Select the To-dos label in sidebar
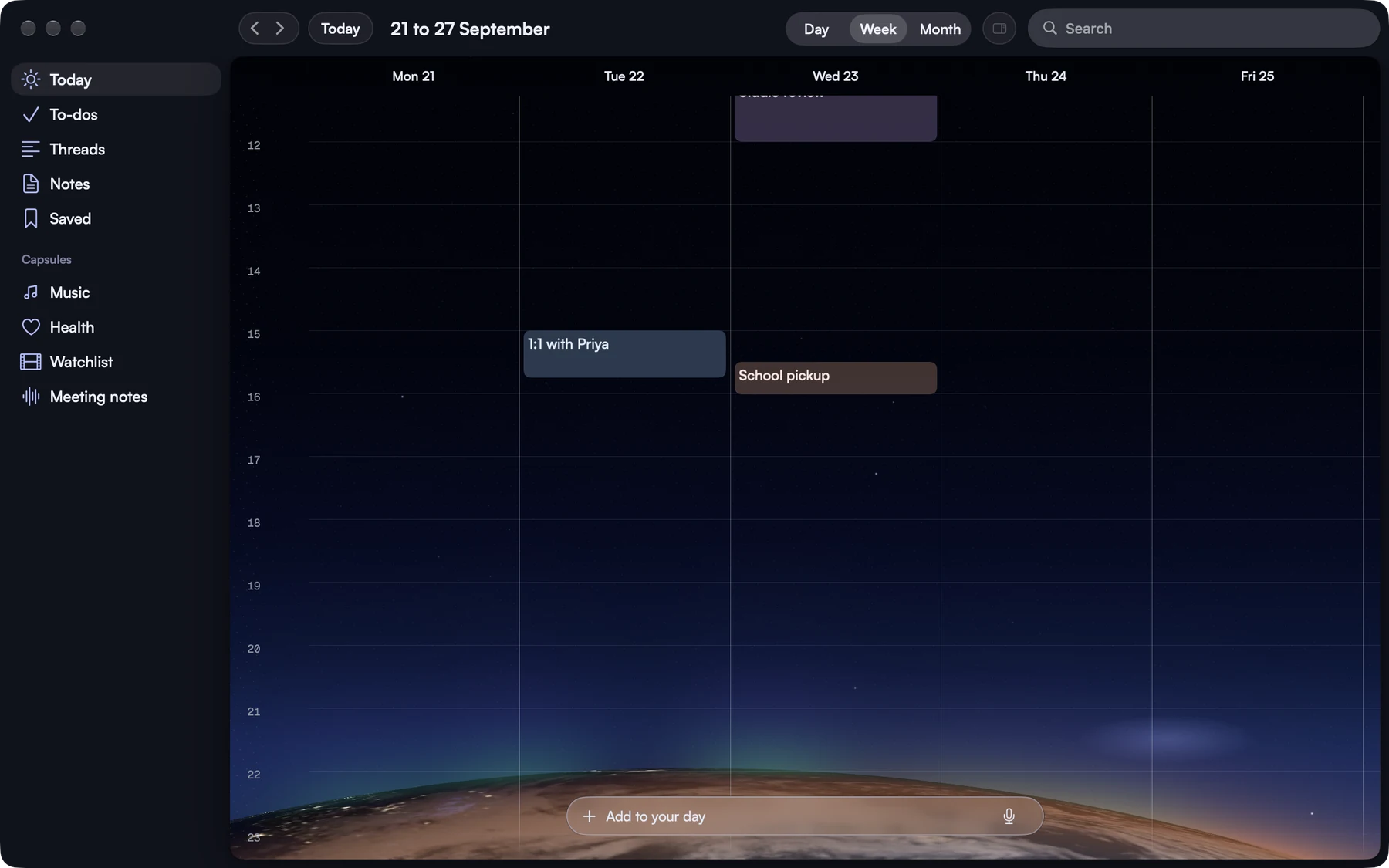Viewport: 1389px width, 868px height. (74, 114)
